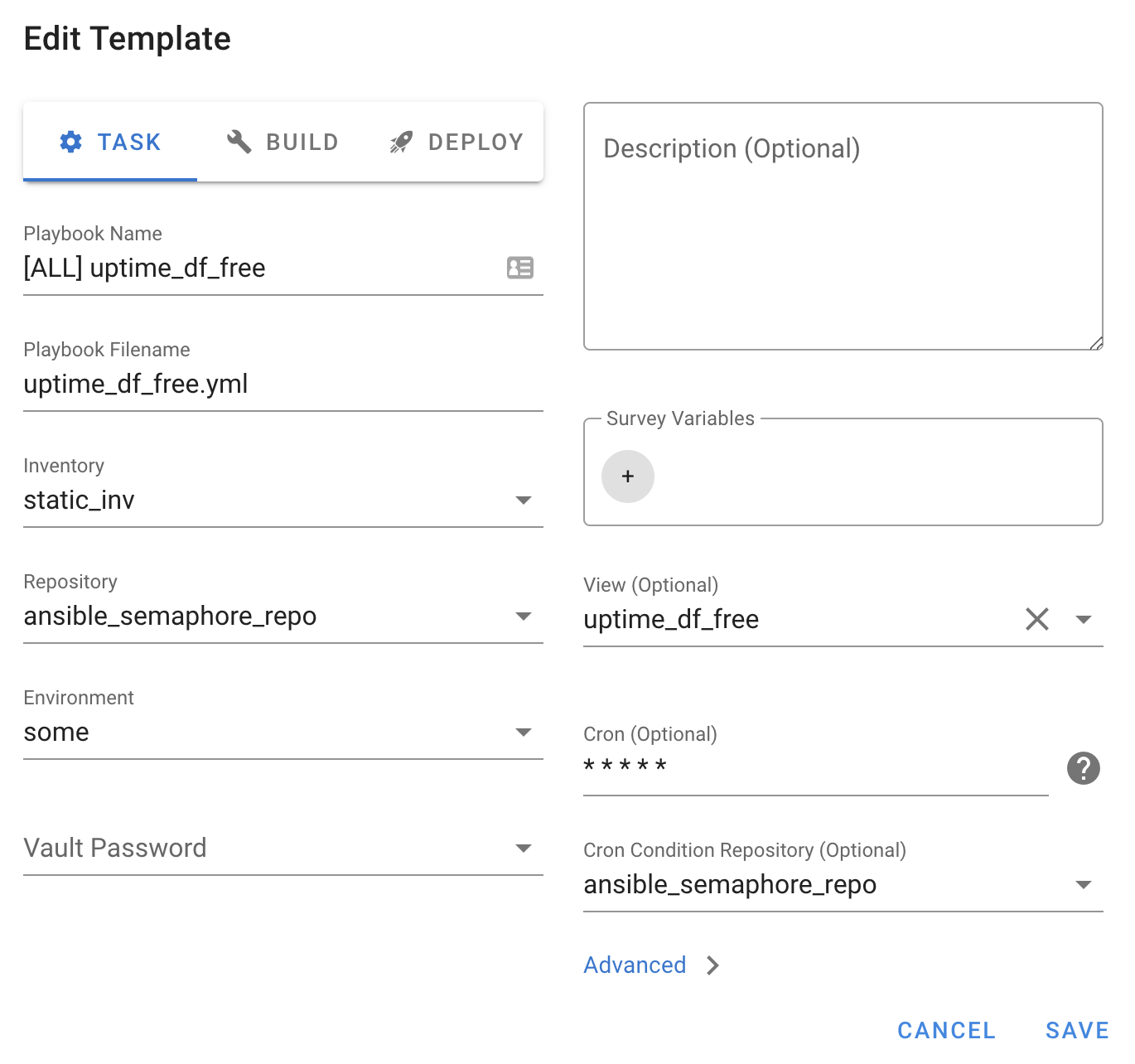Image resolution: width=1135 pixels, height=1064 pixels.
Task: Expand the View dropdown arrow
Action: click(1083, 620)
